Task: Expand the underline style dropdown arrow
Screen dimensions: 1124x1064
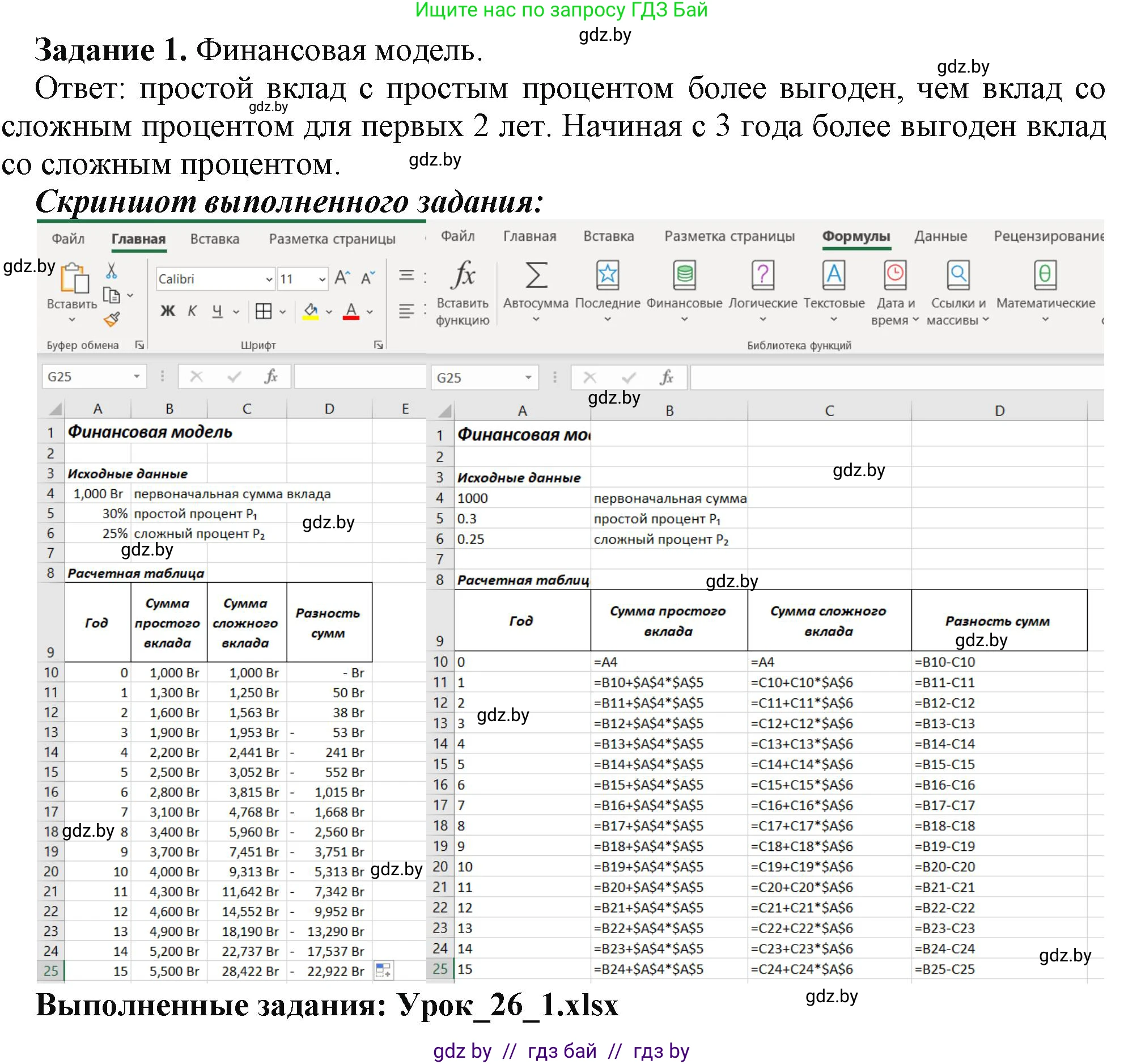Action: (236, 312)
